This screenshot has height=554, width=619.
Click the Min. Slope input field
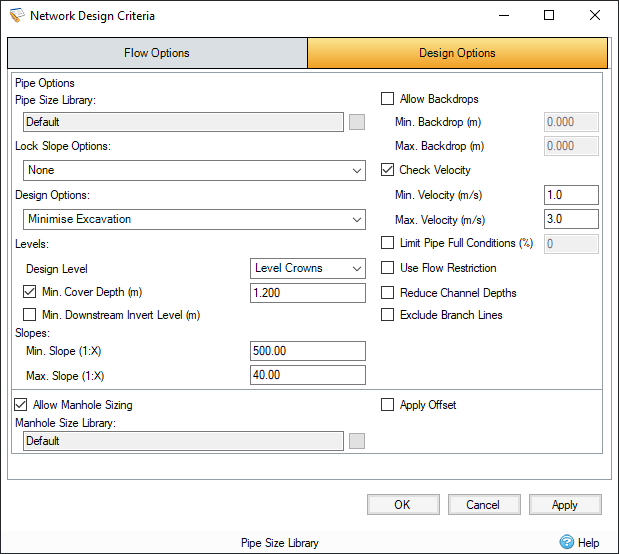click(x=307, y=351)
